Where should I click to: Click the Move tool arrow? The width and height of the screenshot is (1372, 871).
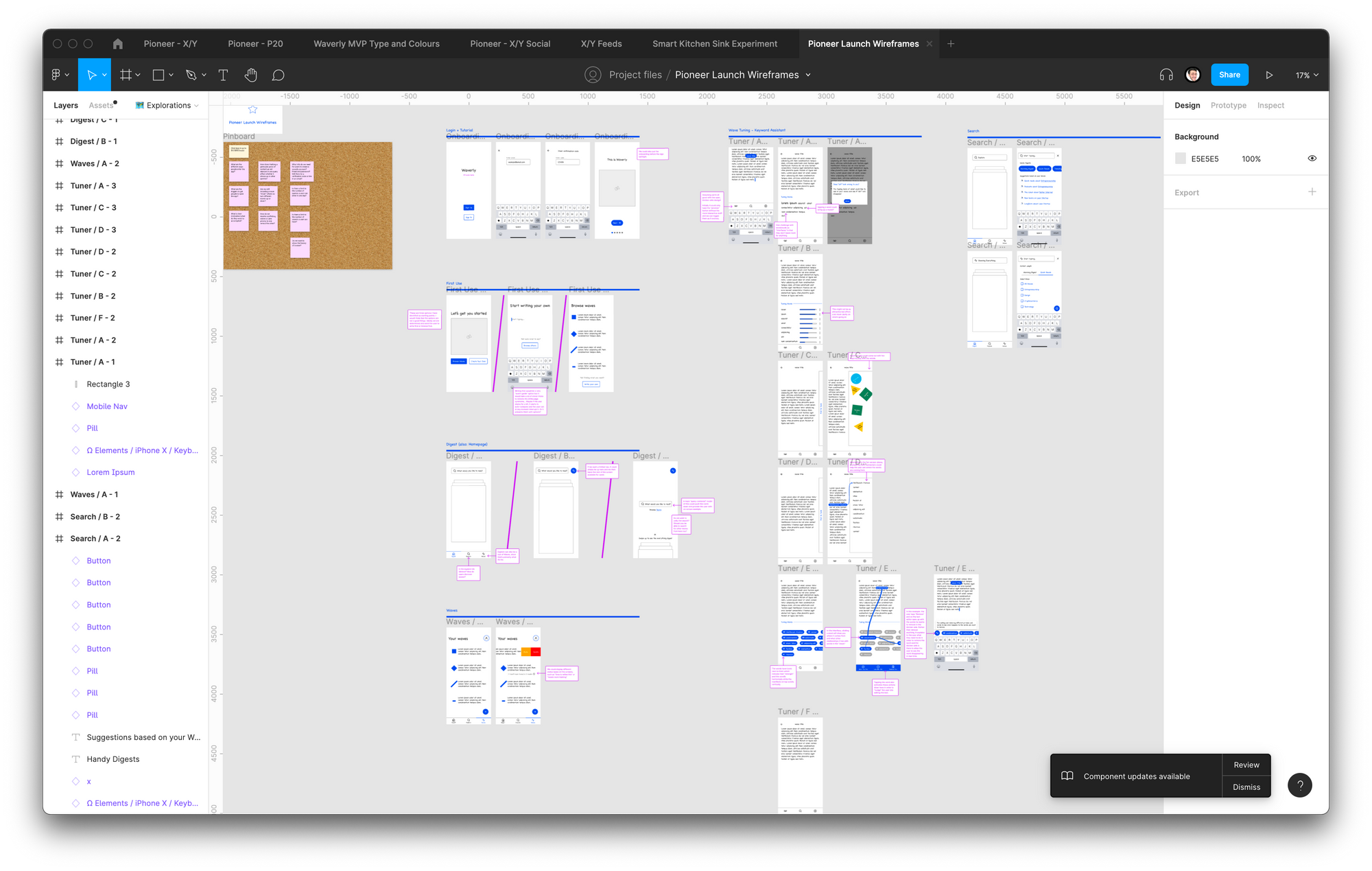coord(91,75)
